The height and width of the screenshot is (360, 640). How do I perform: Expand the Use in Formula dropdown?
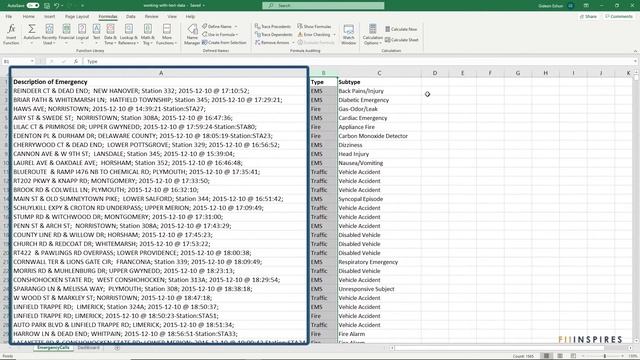237,35
